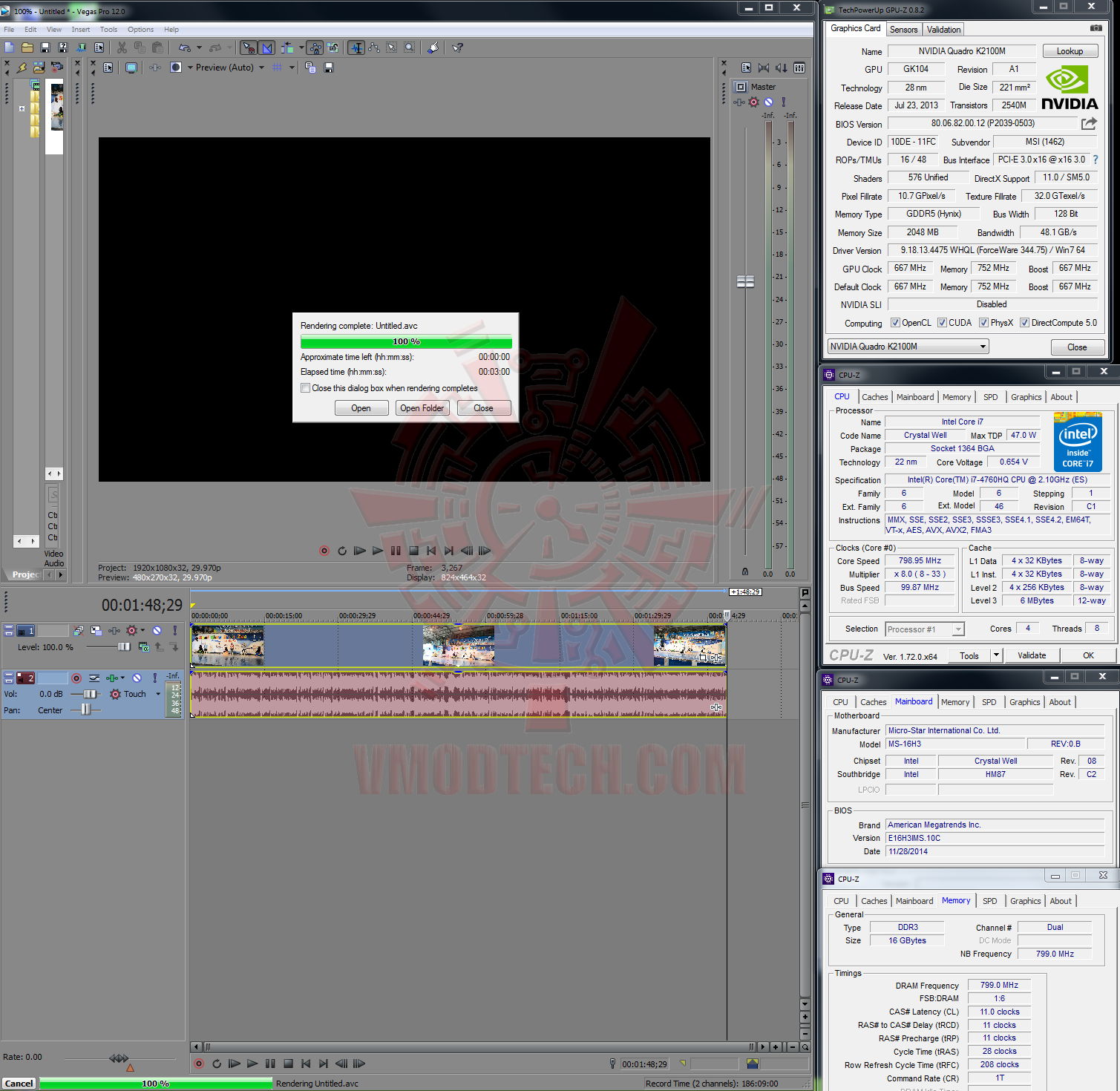Click Track FX icon on audio track 2
Screen dimensions: 1120x1091
[x=111, y=678]
